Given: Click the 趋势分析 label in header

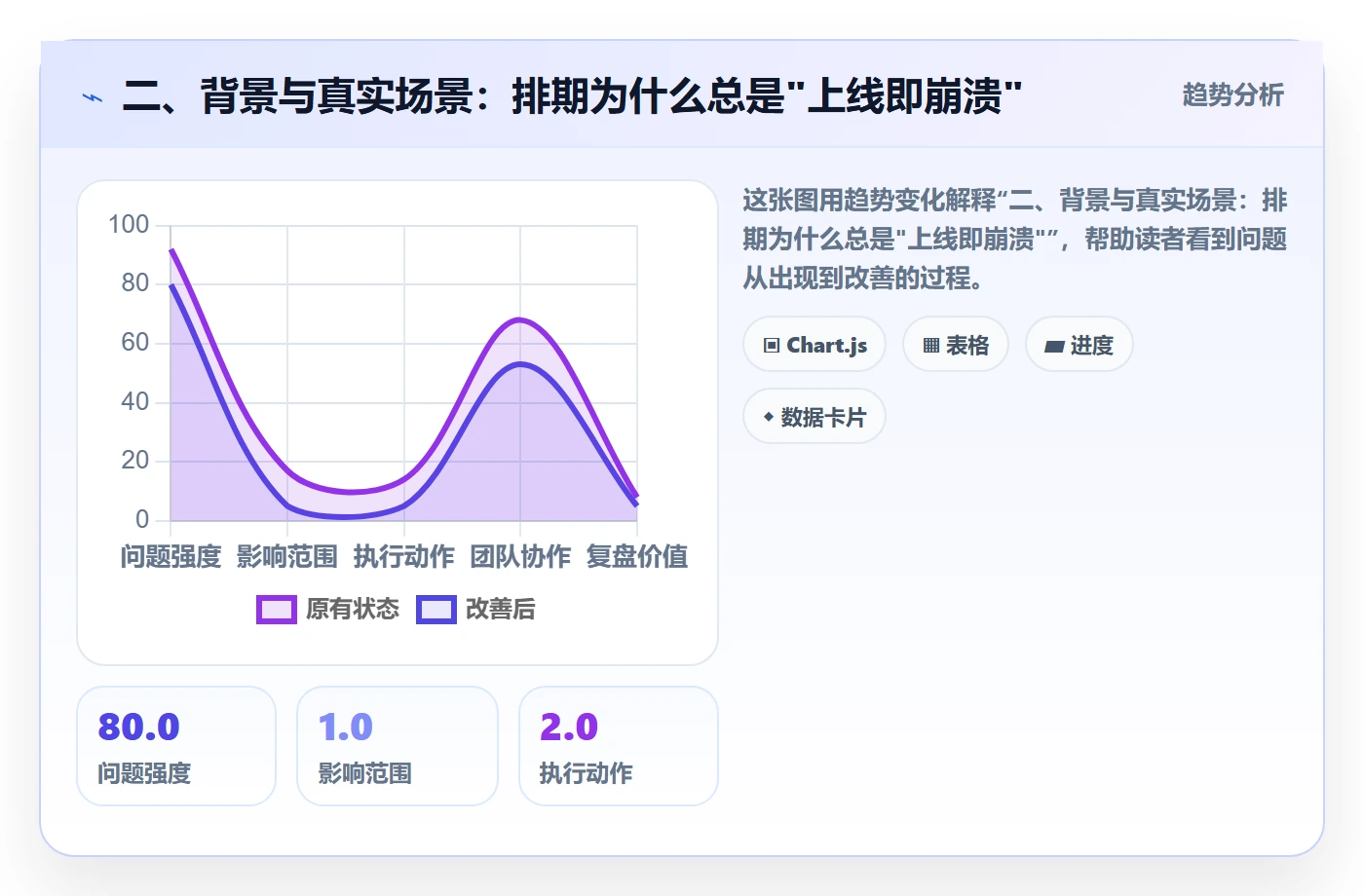Looking at the screenshot, I should coord(1232,95).
